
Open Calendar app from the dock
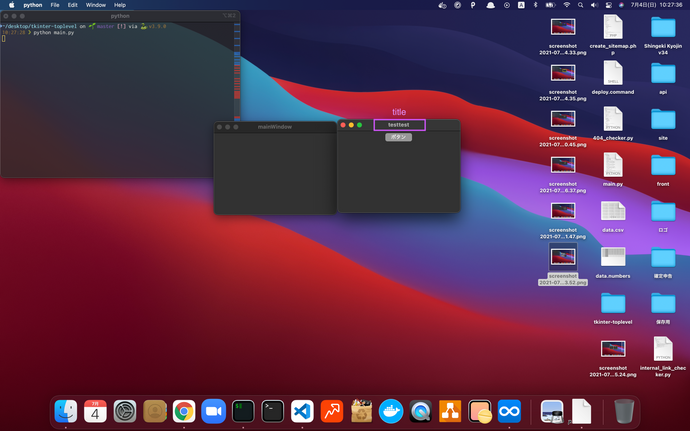pos(95,410)
